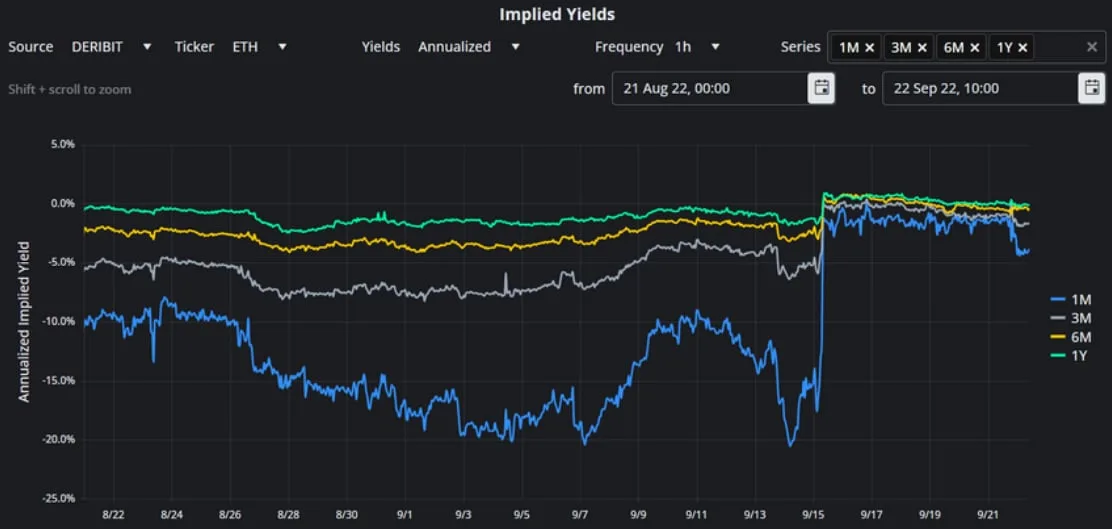The height and width of the screenshot is (529, 1112).
Task: Click the Shift + scroll to zoom hint
Action: click(70, 89)
